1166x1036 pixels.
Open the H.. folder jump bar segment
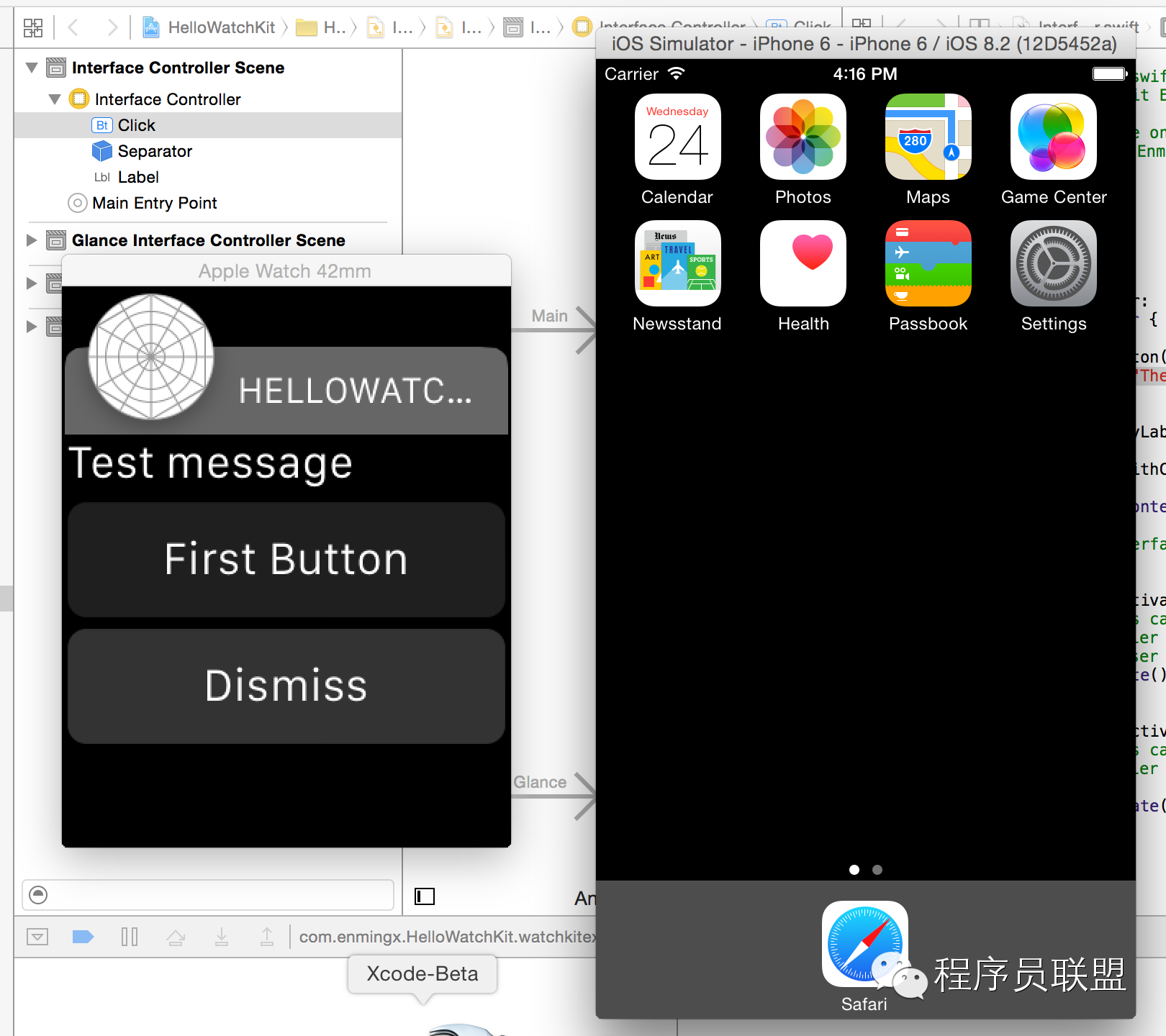coord(322,28)
